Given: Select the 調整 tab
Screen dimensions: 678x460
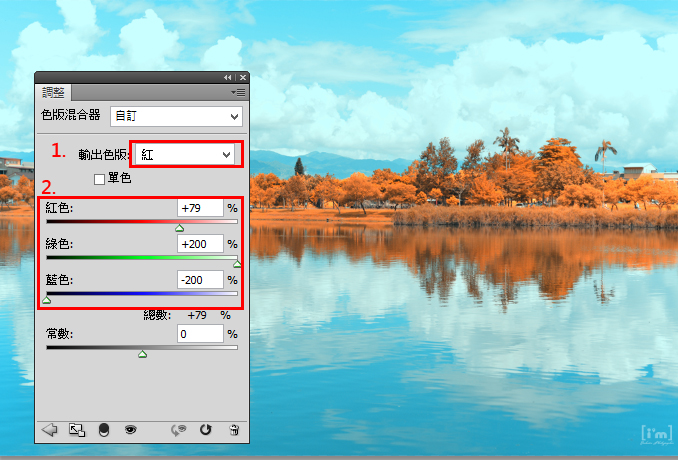Looking at the screenshot, I should [x=53, y=93].
